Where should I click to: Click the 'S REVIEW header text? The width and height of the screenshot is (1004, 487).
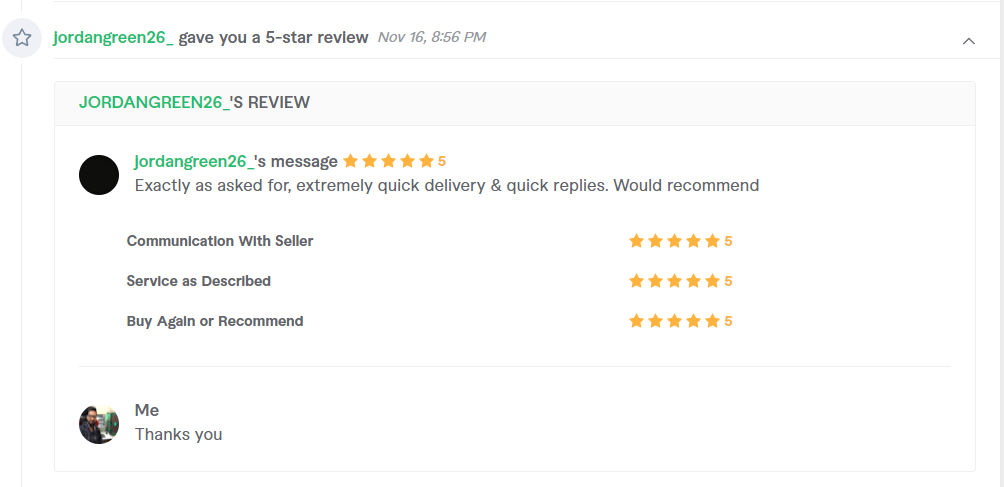270,102
